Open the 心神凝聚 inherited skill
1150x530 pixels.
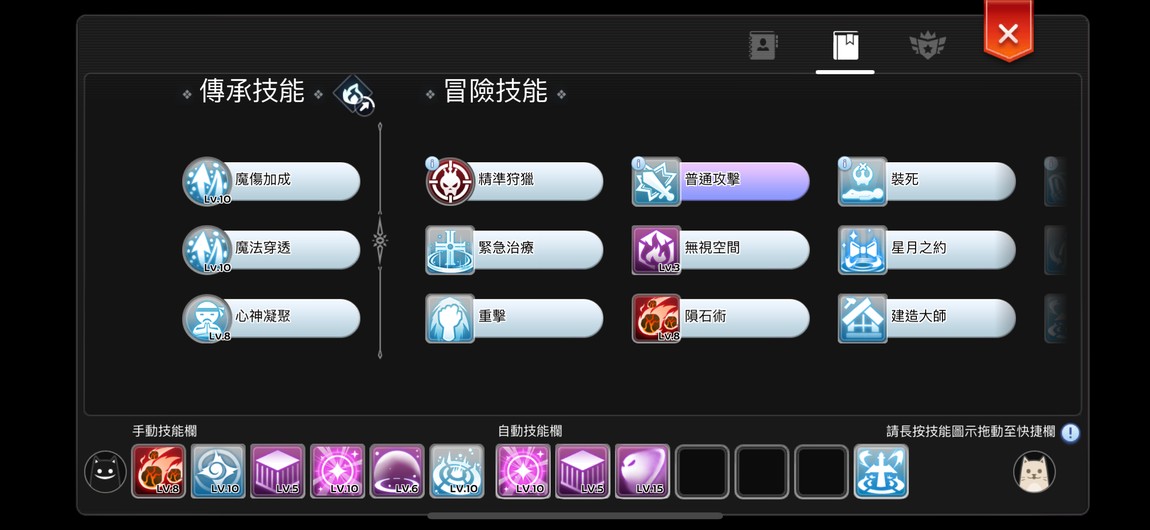point(271,318)
